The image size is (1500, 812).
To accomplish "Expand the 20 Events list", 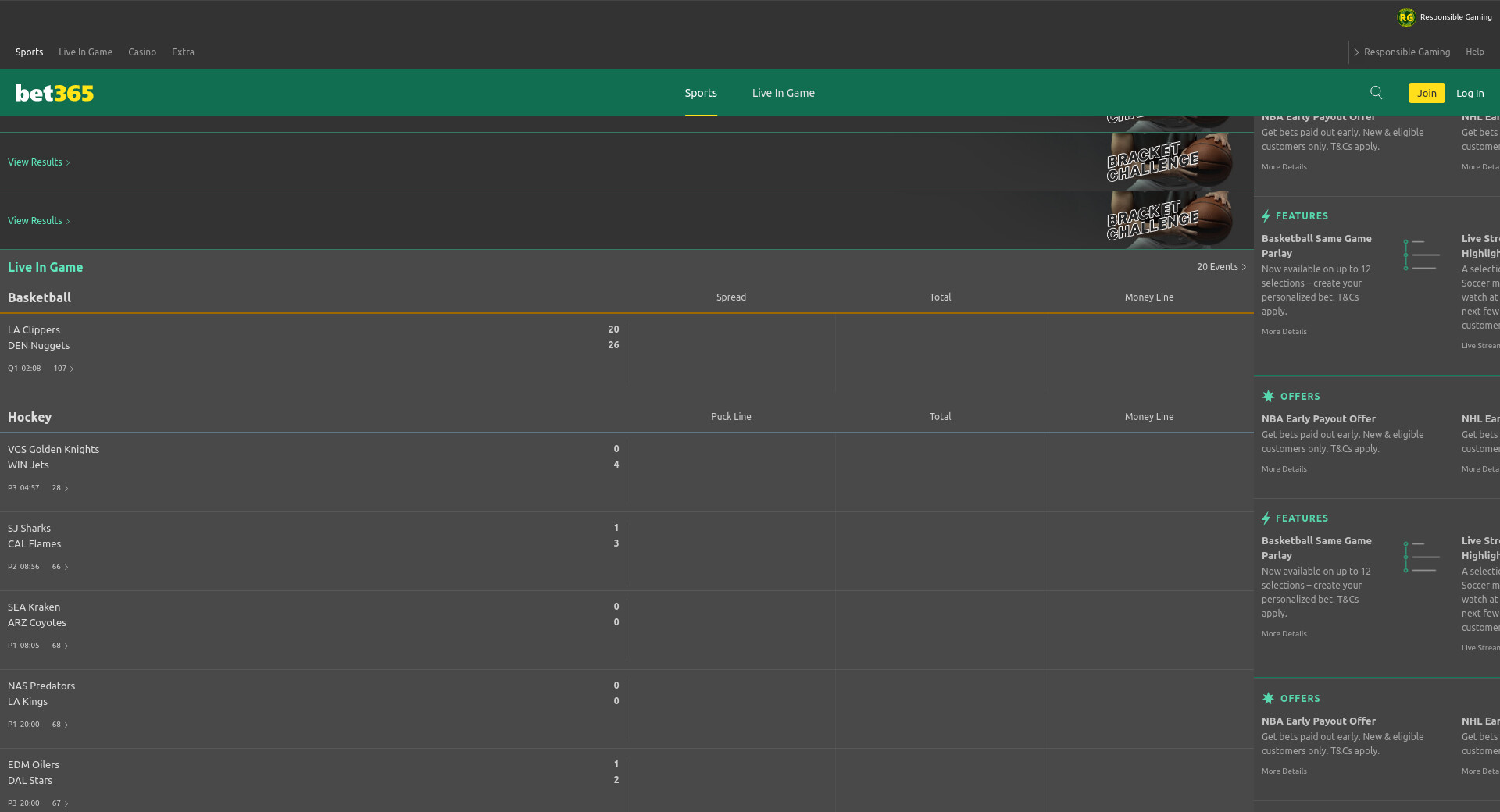I will point(1221,267).
